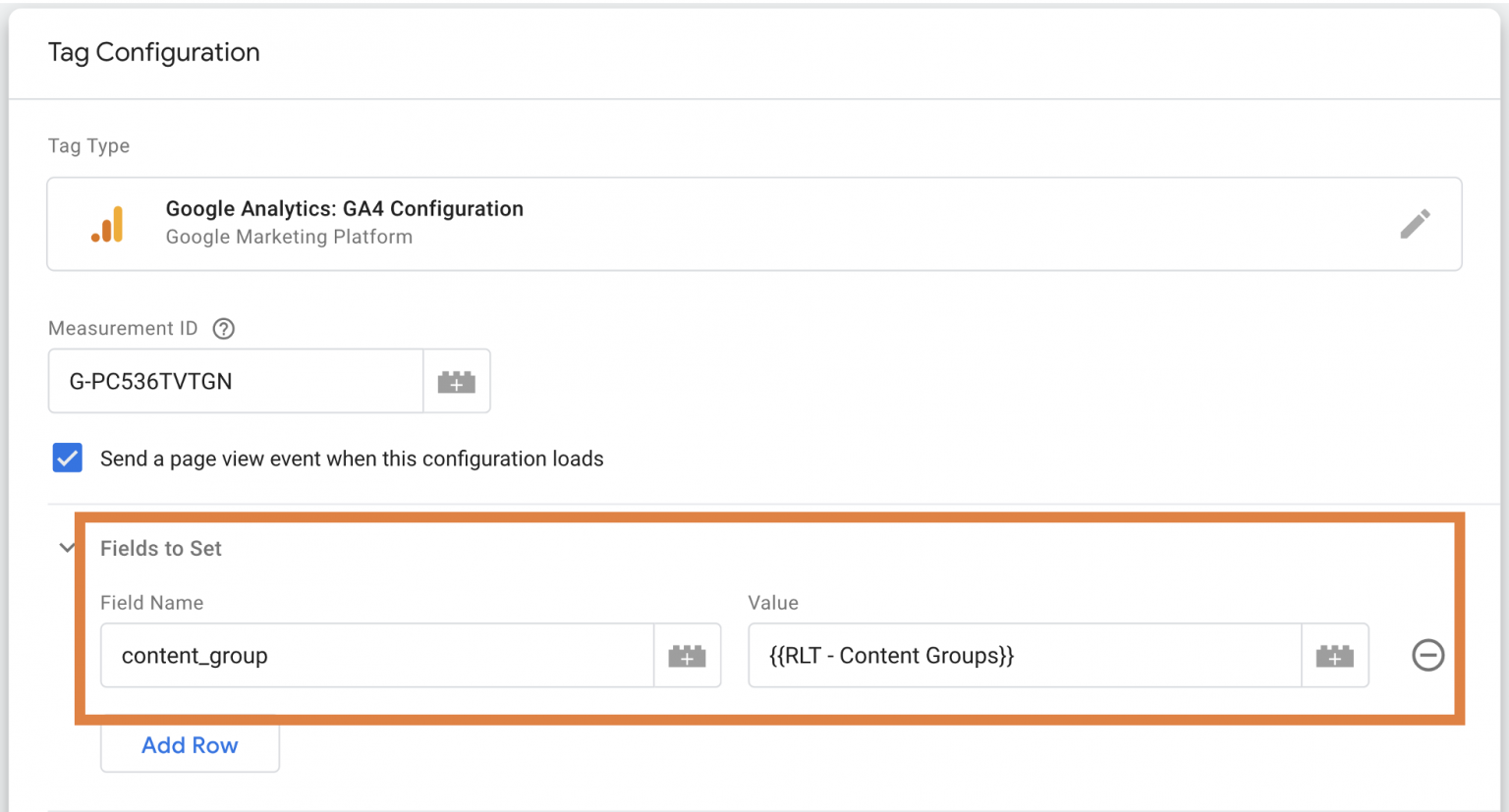
Task: Open variable picker beside content_group field
Action: (687, 656)
